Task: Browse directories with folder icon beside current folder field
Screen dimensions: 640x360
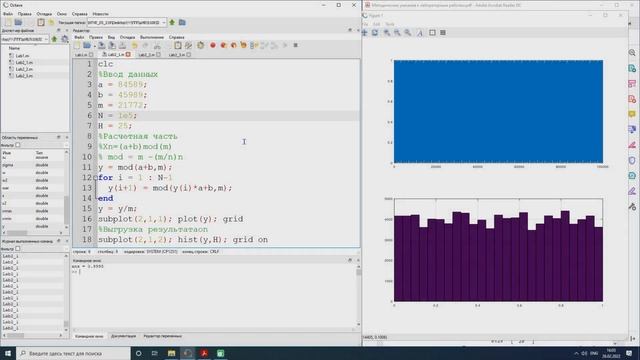Action: 182,22
